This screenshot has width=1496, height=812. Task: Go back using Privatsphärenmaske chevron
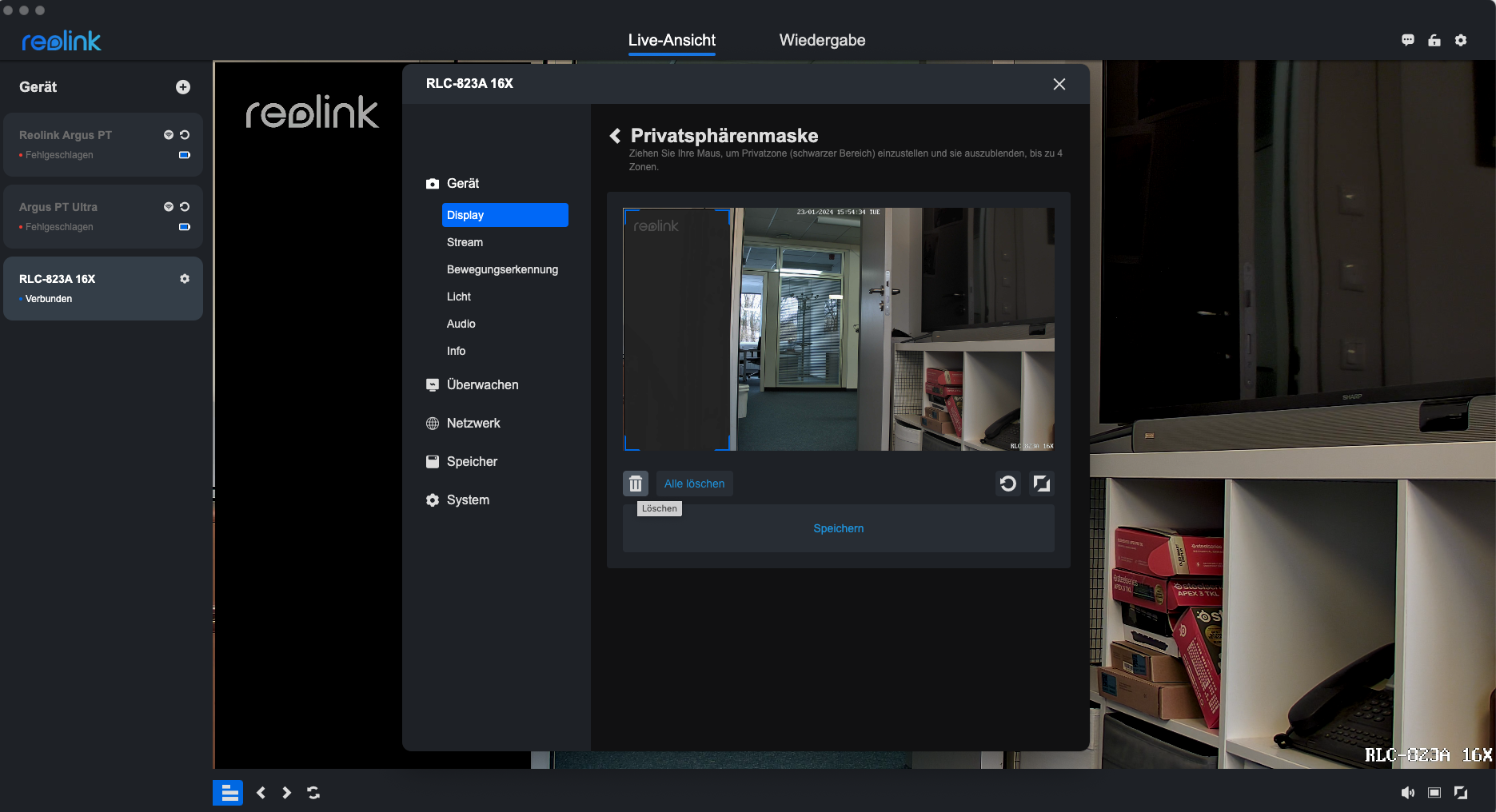[x=615, y=136]
